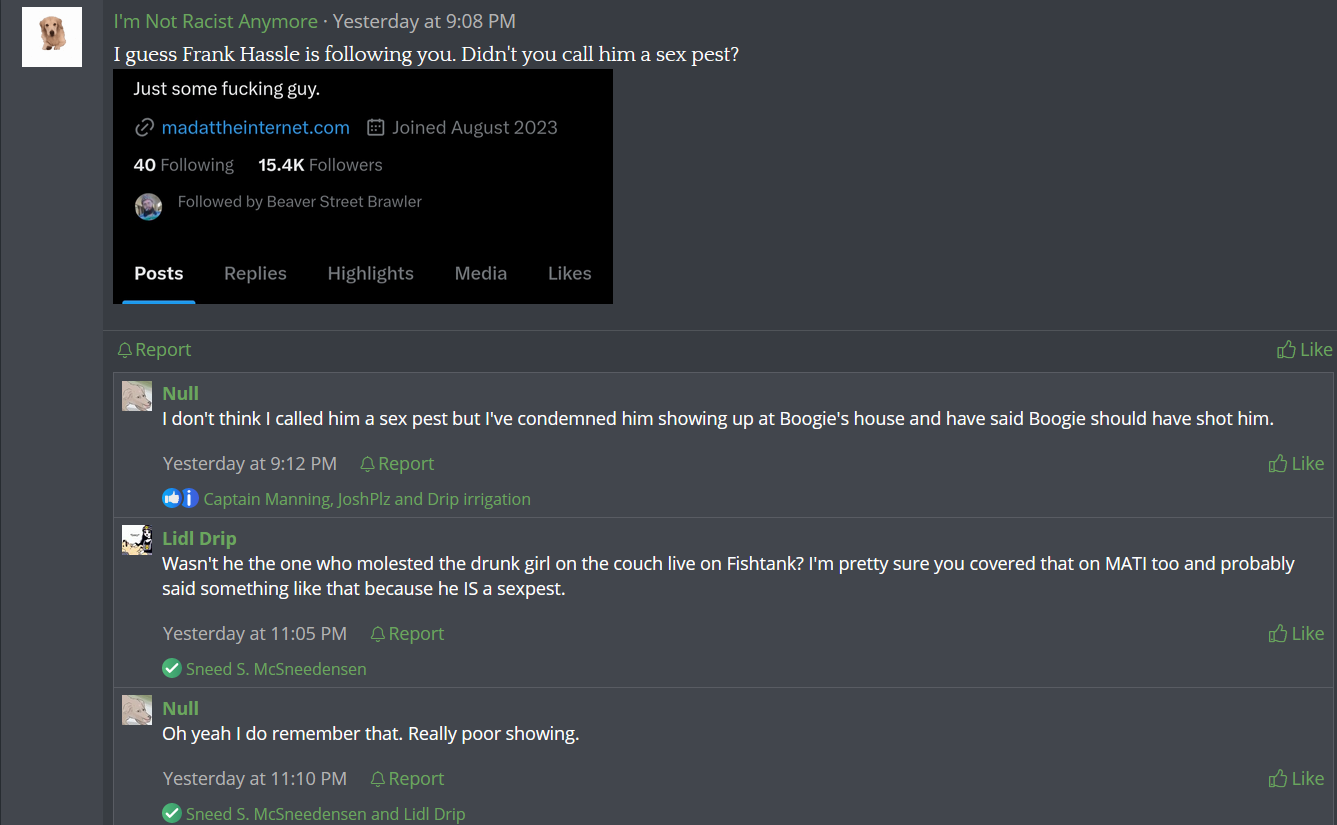This screenshot has width=1337, height=825.
Task: Open the madattheinternet.com link
Action: pyautogui.click(x=255, y=128)
